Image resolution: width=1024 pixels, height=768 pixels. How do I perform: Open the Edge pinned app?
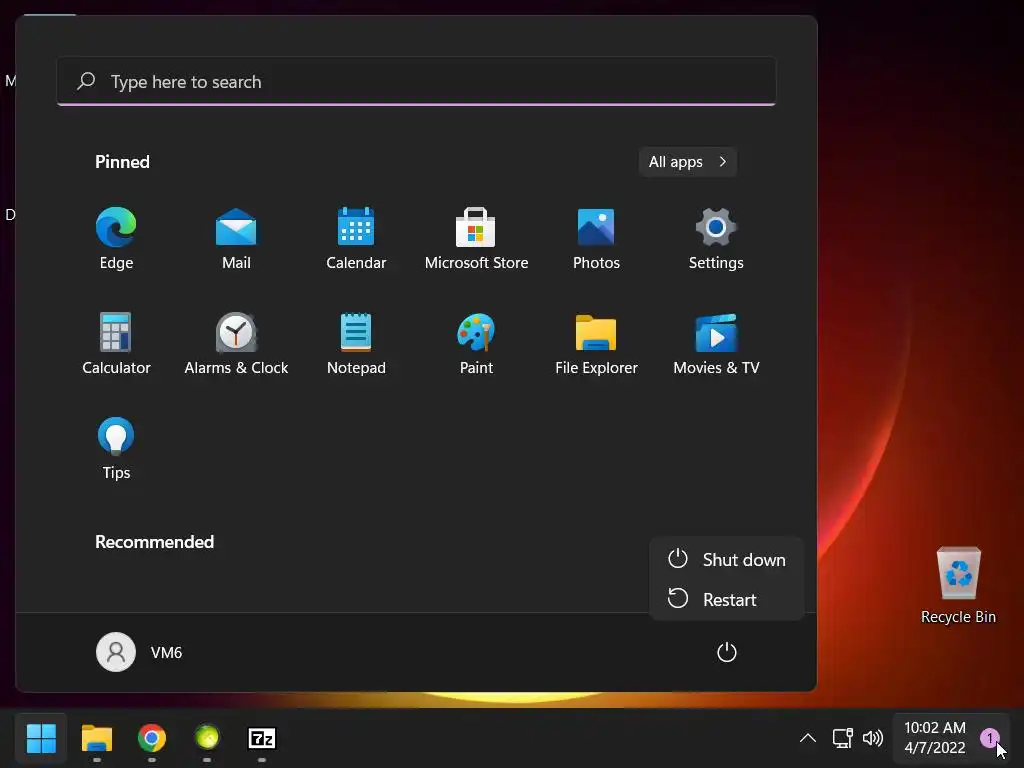[116, 238]
